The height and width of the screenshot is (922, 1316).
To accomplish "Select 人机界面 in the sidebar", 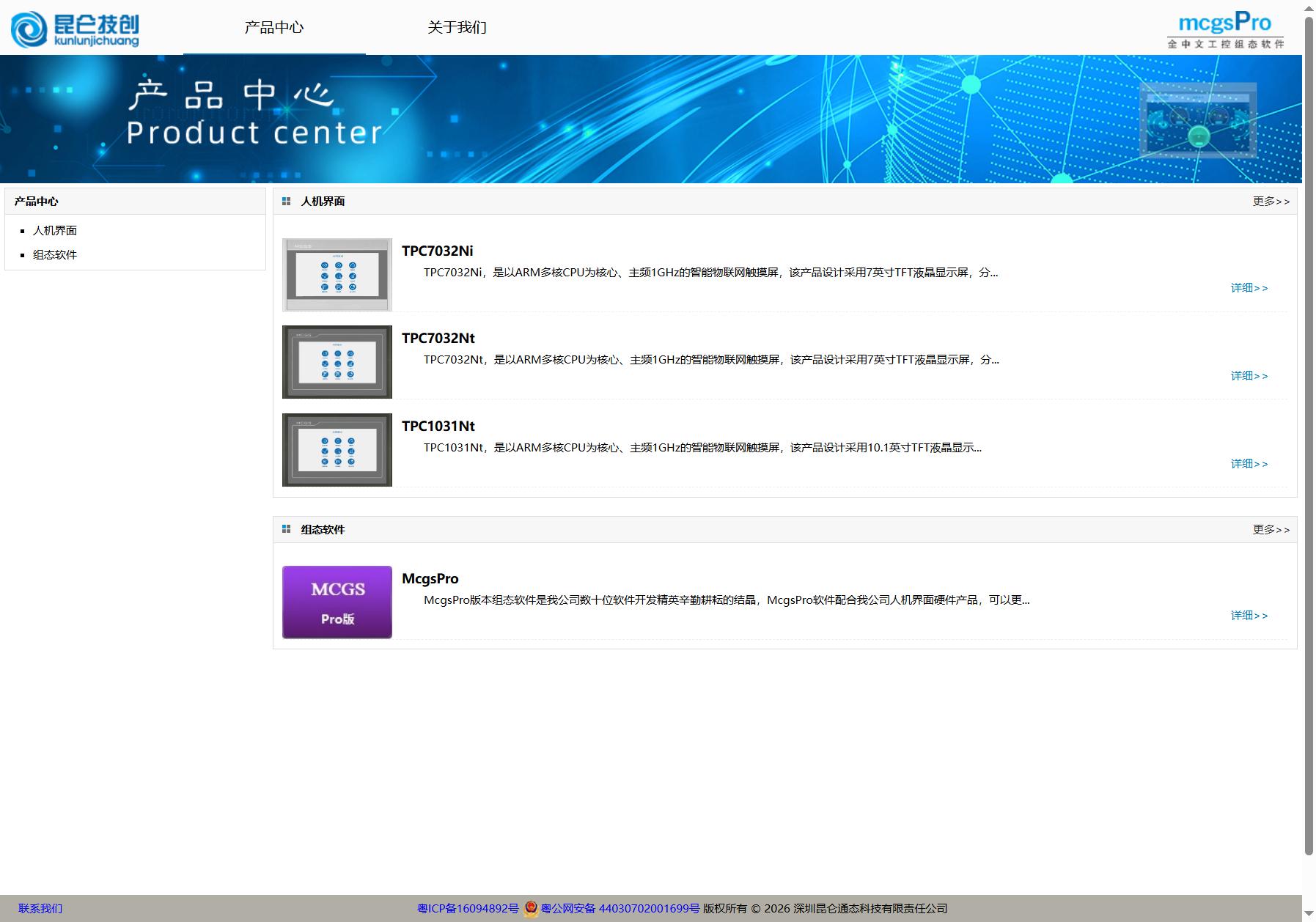I will (x=55, y=230).
